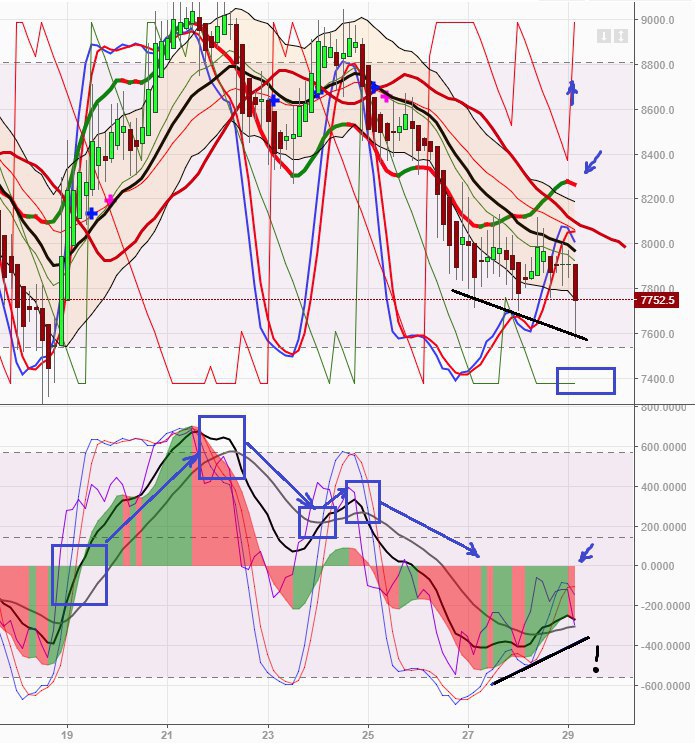Click the -600.0000 indicator axis label
The image size is (697, 744).
coord(665,686)
